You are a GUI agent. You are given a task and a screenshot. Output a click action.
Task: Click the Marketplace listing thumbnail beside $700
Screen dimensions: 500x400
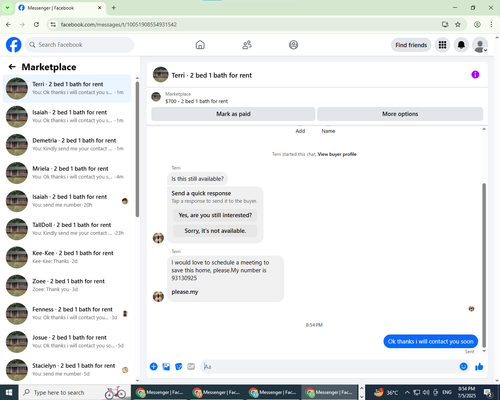[x=156, y=97]
